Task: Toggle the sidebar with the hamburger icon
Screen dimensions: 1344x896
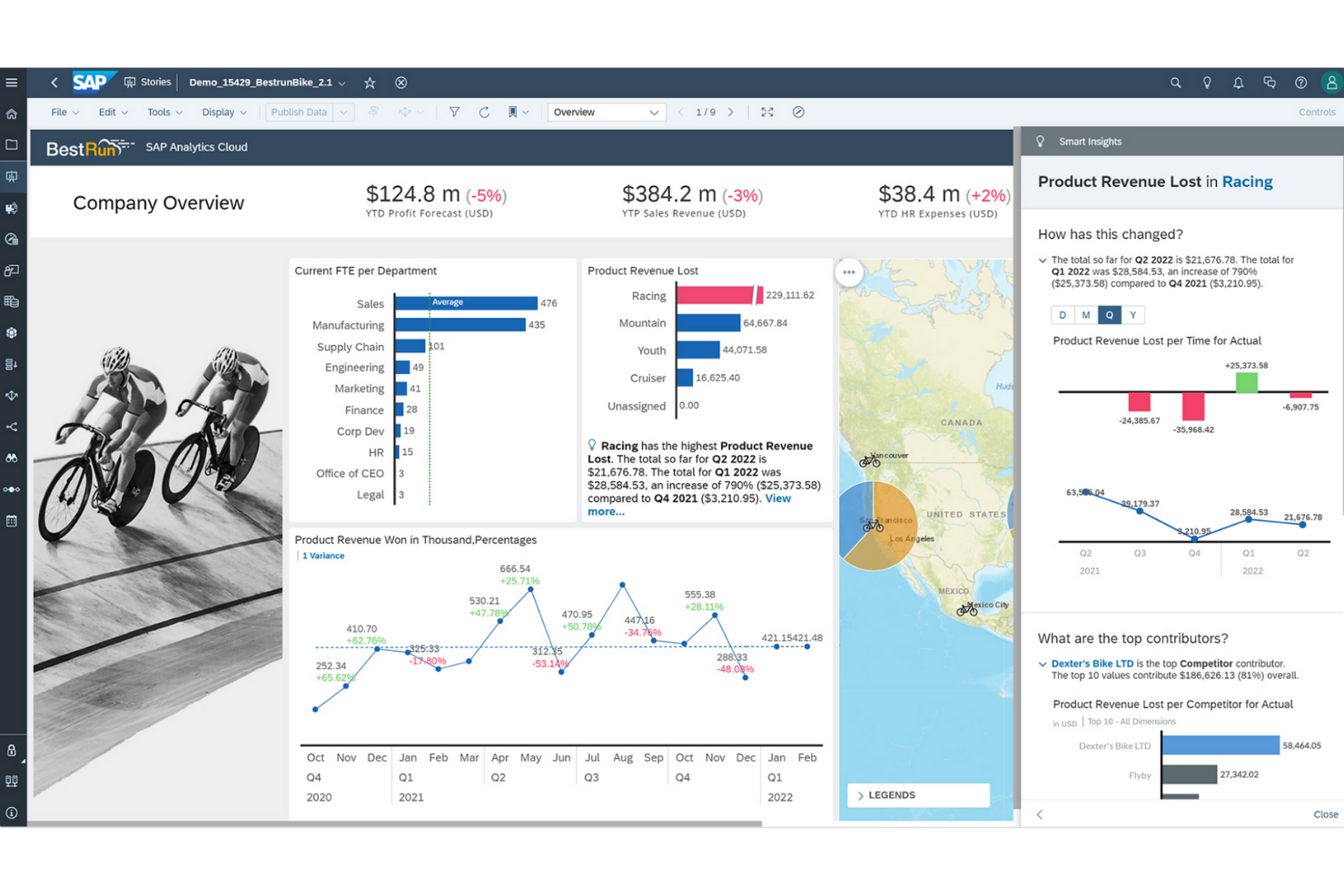Action: click(x=12, y=82)
